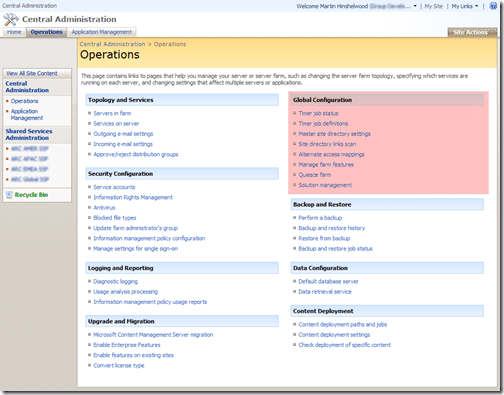Viewport: 504px width, 395px height.
Task: Click Check deployment of specific content
Action: 344,345
